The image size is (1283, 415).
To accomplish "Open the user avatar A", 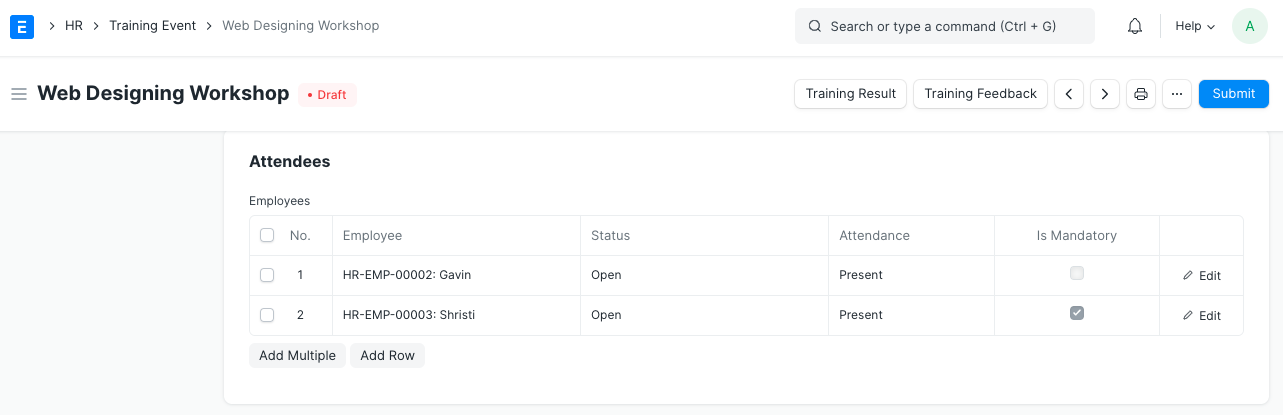I will [x=1249, y=26].
